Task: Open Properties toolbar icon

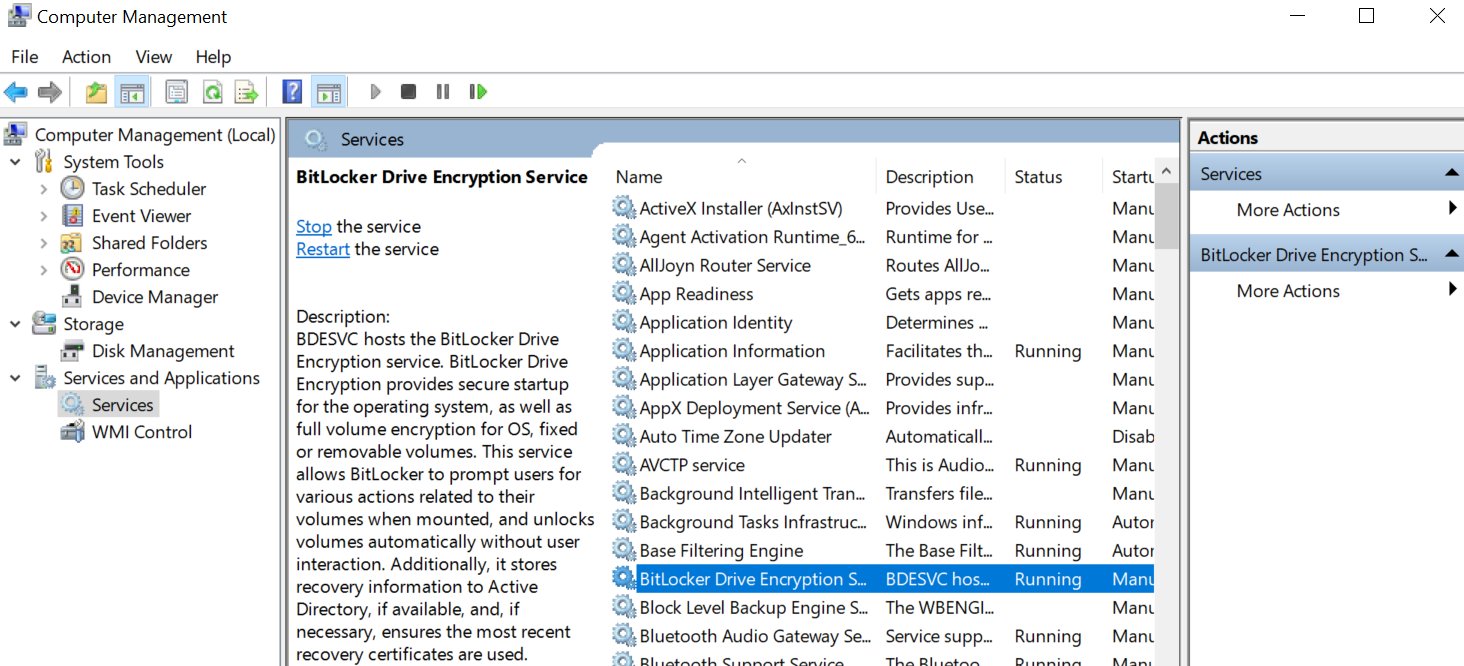Action: click(x=177, y=92)
